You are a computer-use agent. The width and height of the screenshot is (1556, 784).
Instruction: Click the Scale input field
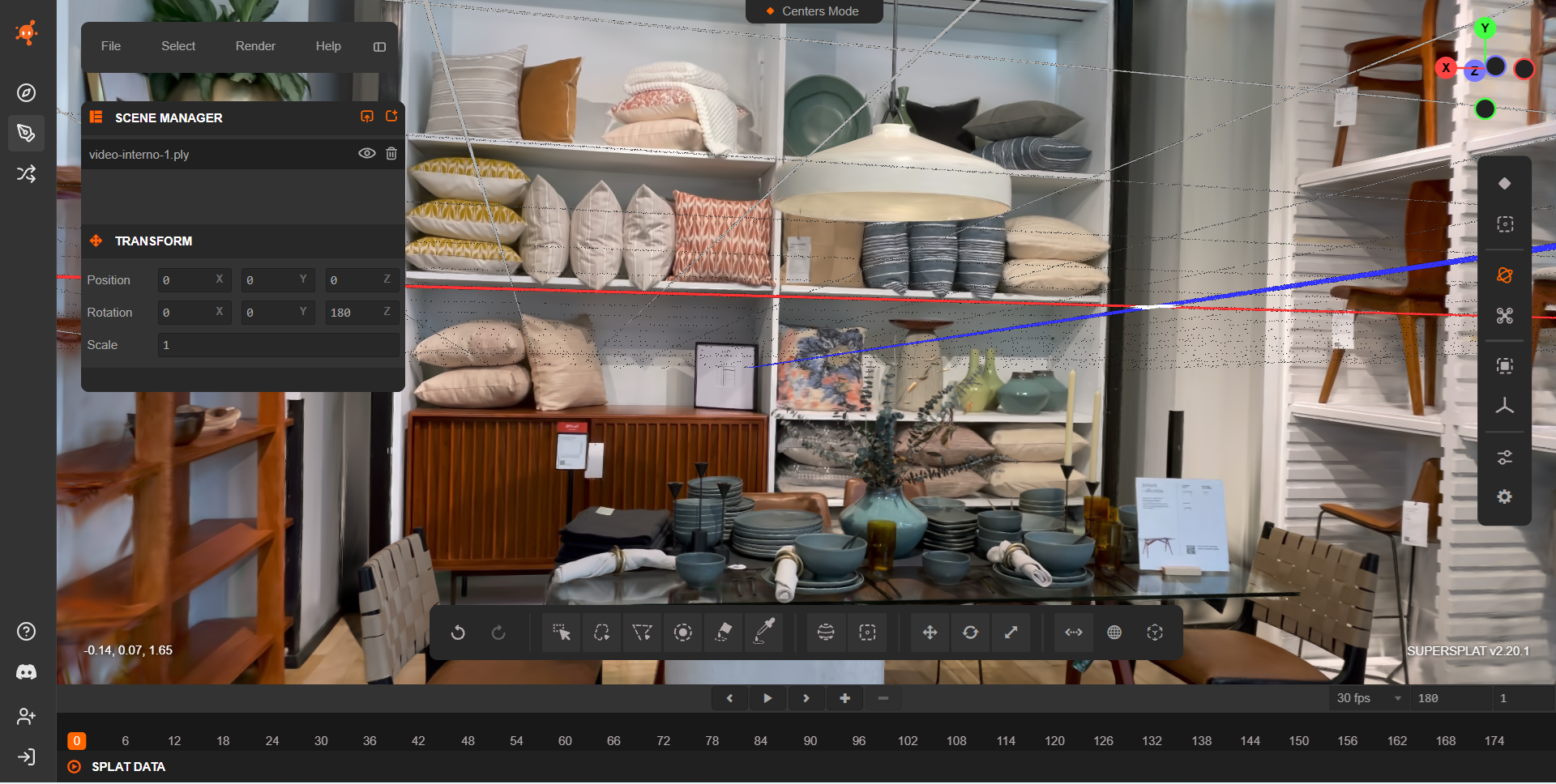pyautogui.click(x=278, y=345)
